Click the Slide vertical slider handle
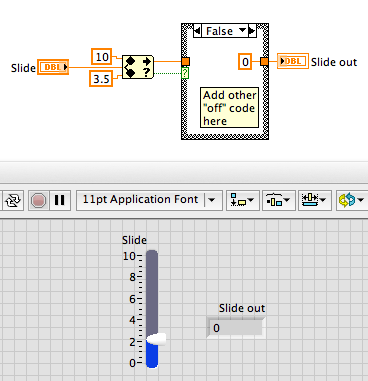The image size is (368, 381). [156, 339]
